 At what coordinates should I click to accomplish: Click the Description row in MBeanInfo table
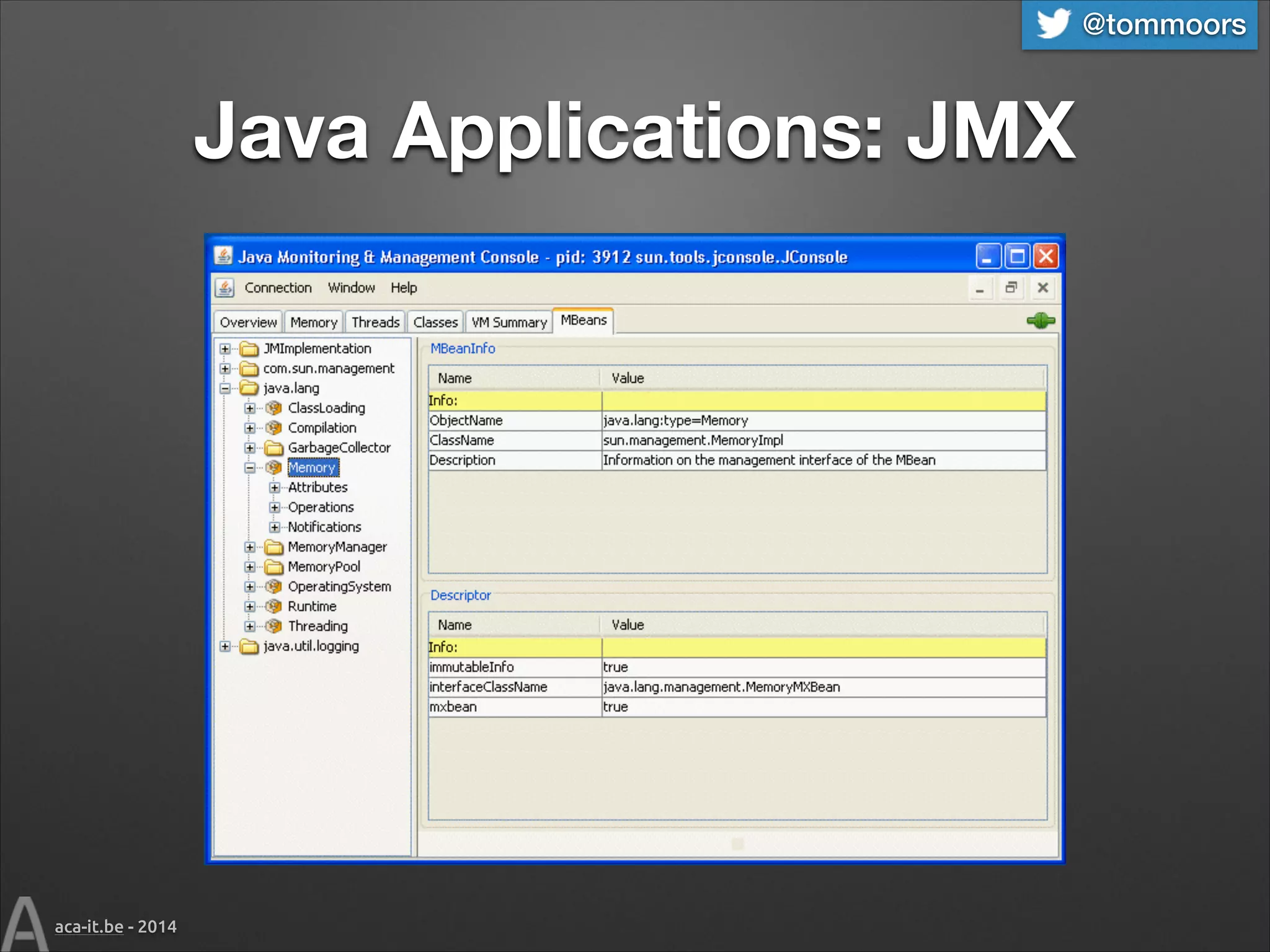click(x=737, y=461)
